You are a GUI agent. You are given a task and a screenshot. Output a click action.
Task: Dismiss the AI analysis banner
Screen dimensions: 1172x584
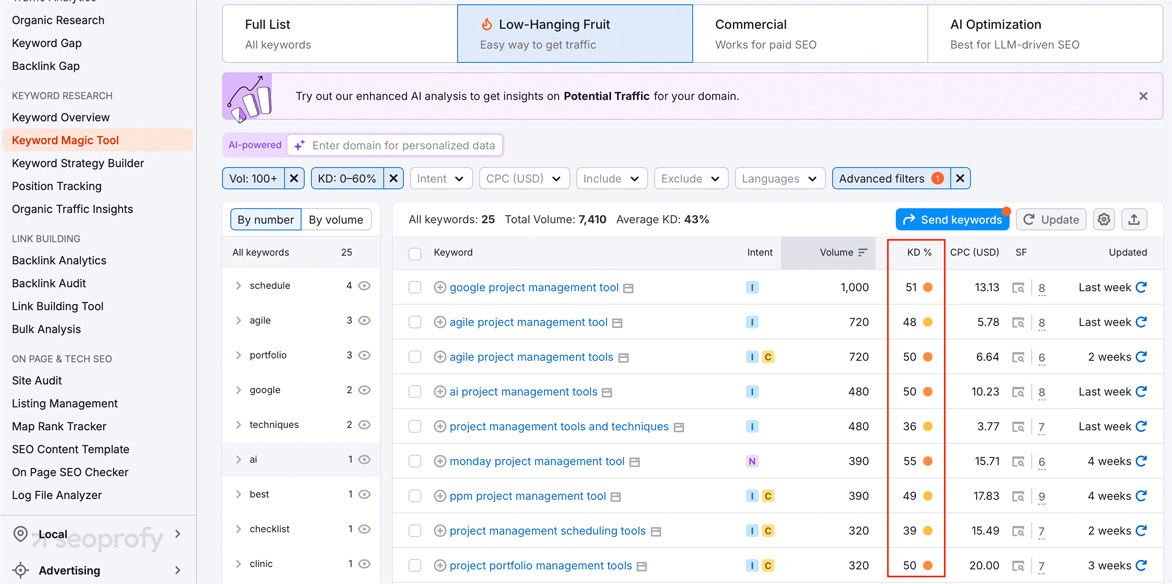pos(1143,96)
